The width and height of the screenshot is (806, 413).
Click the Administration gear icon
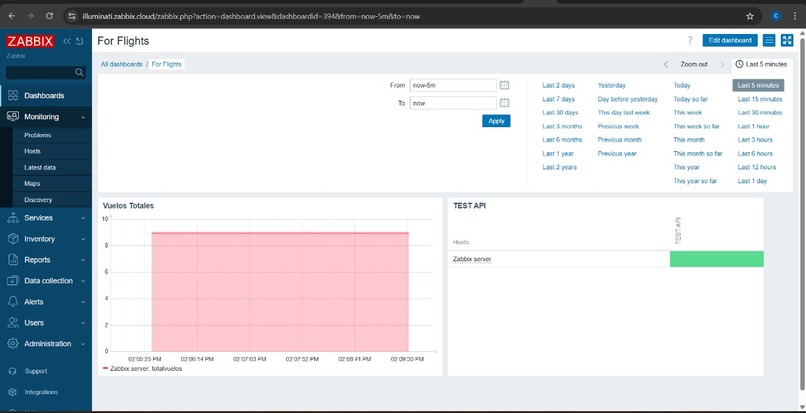13,344
